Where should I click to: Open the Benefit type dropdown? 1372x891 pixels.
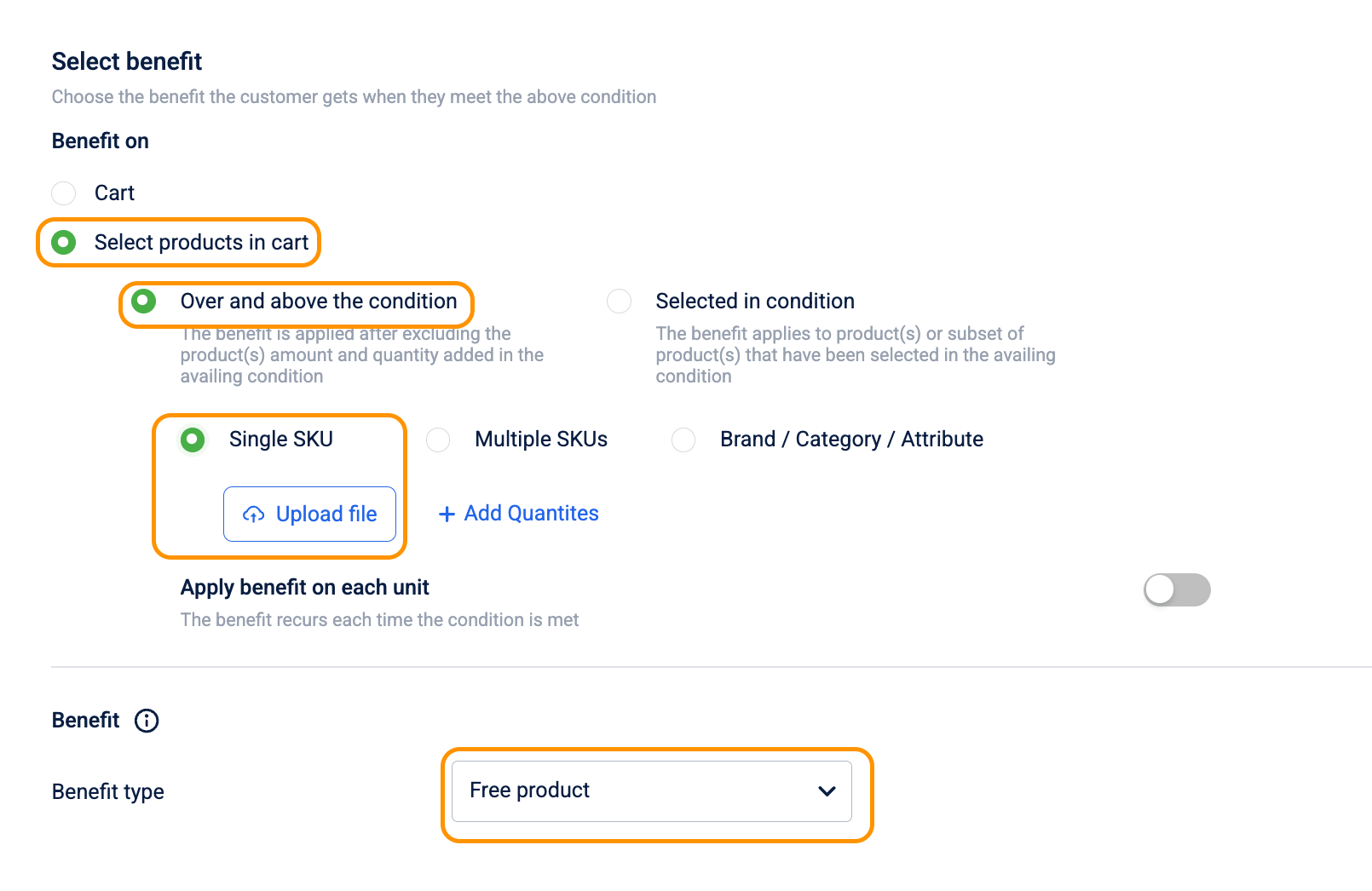(651, 791)
